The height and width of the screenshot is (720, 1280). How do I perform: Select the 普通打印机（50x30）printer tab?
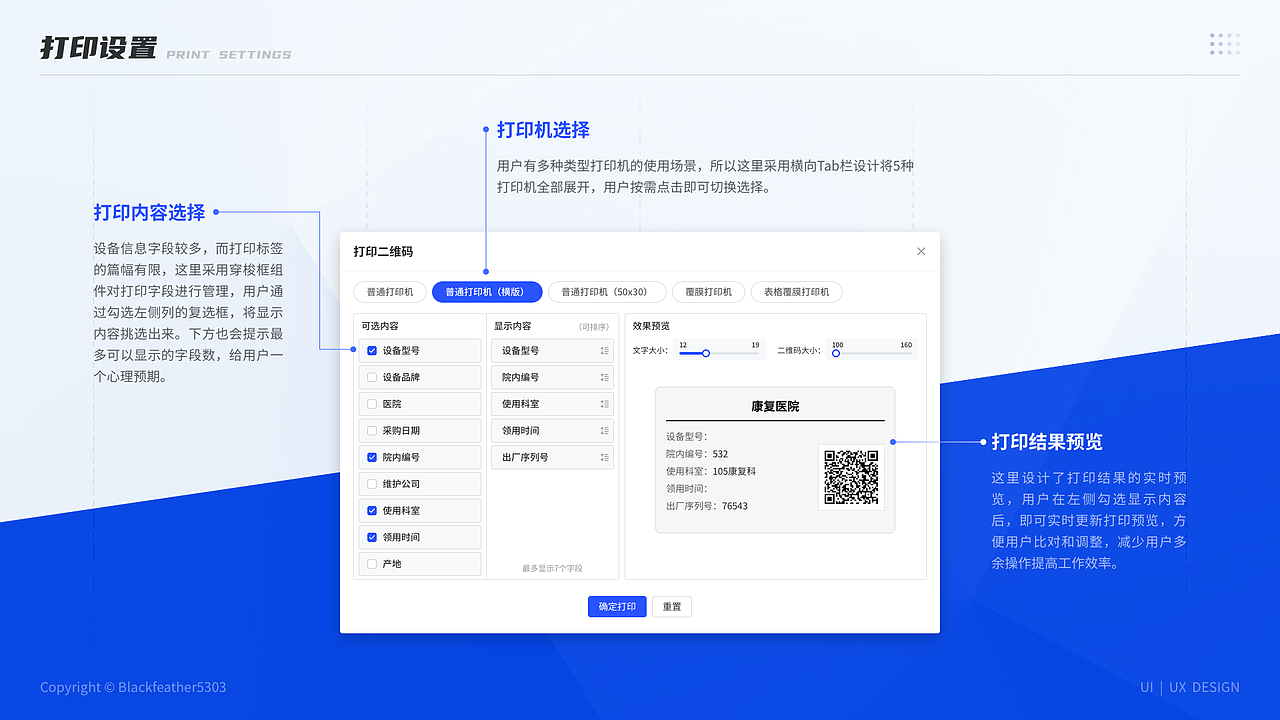click(607, 292)
